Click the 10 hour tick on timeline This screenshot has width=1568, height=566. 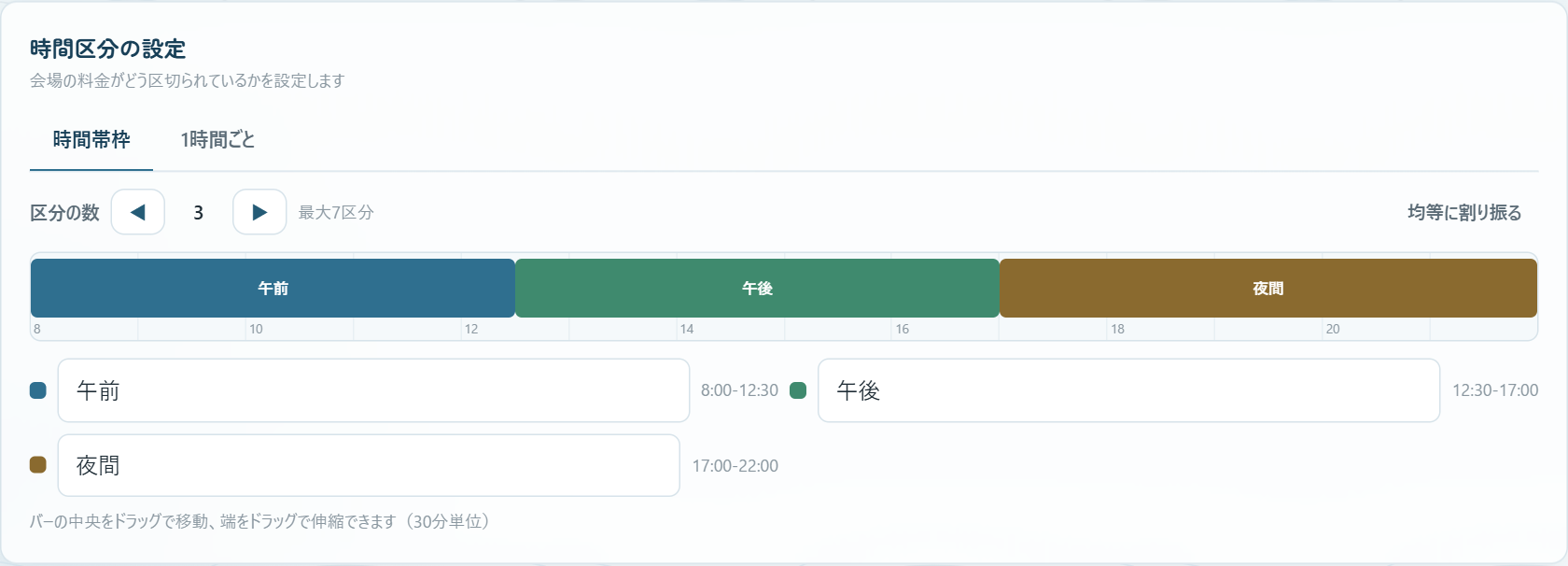256,329
